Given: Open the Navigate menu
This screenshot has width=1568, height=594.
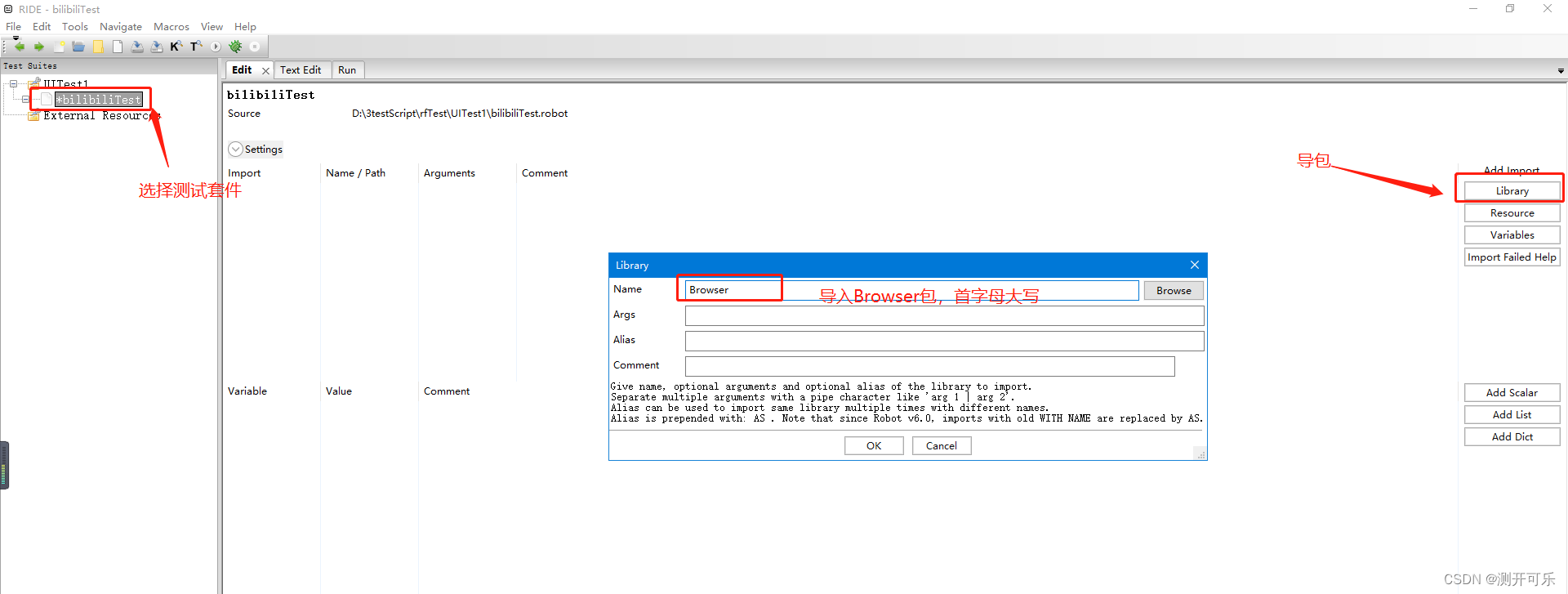Looking at the screenshot, I should (121, 26).
